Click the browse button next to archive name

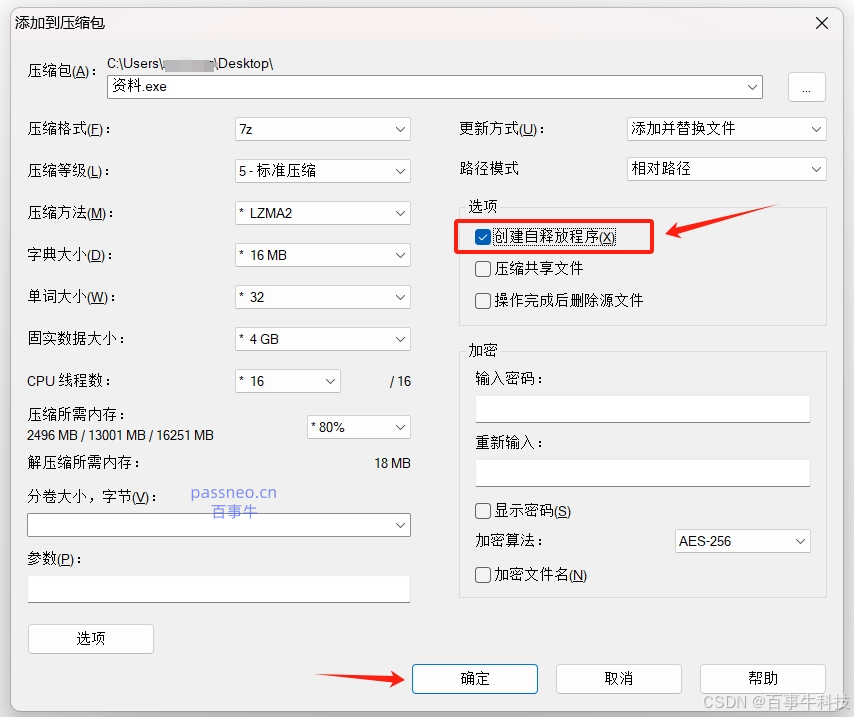(x=807, y=87)
